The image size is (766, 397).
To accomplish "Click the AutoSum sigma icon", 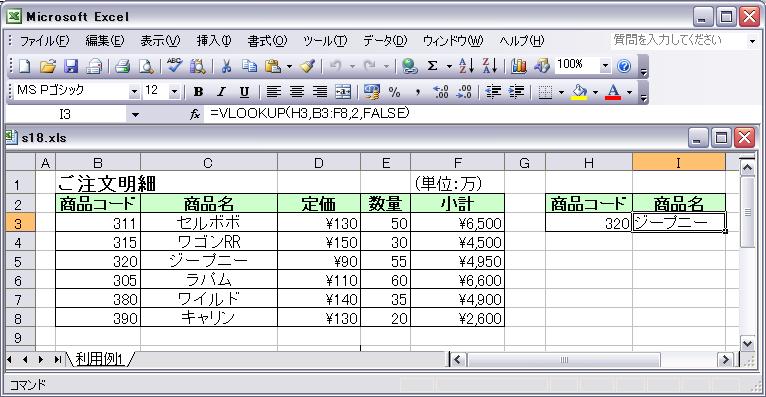I will [432, 66].
